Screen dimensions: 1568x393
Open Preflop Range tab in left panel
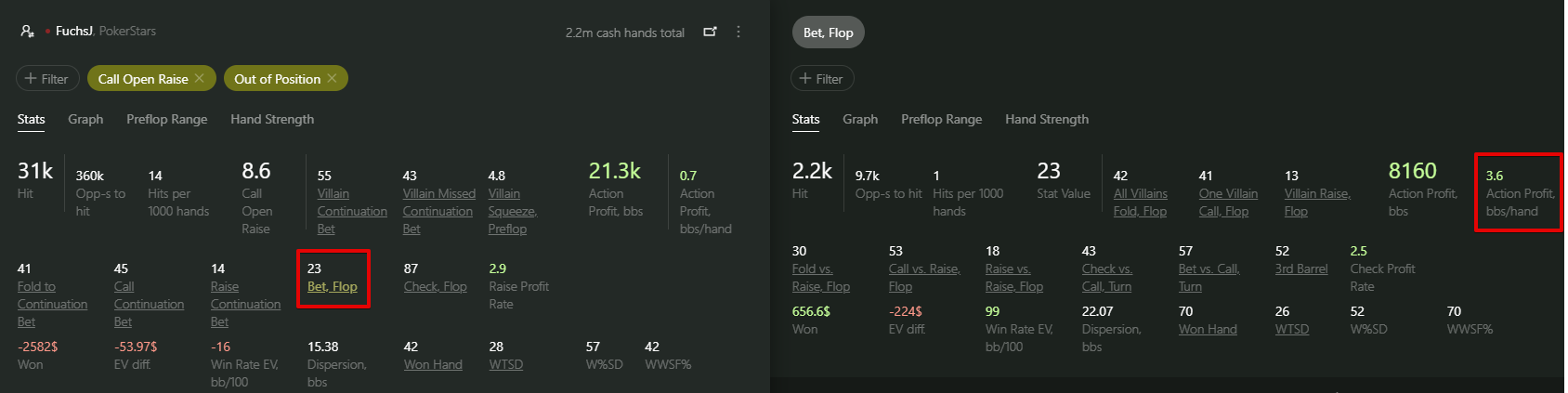coord(166,119)
